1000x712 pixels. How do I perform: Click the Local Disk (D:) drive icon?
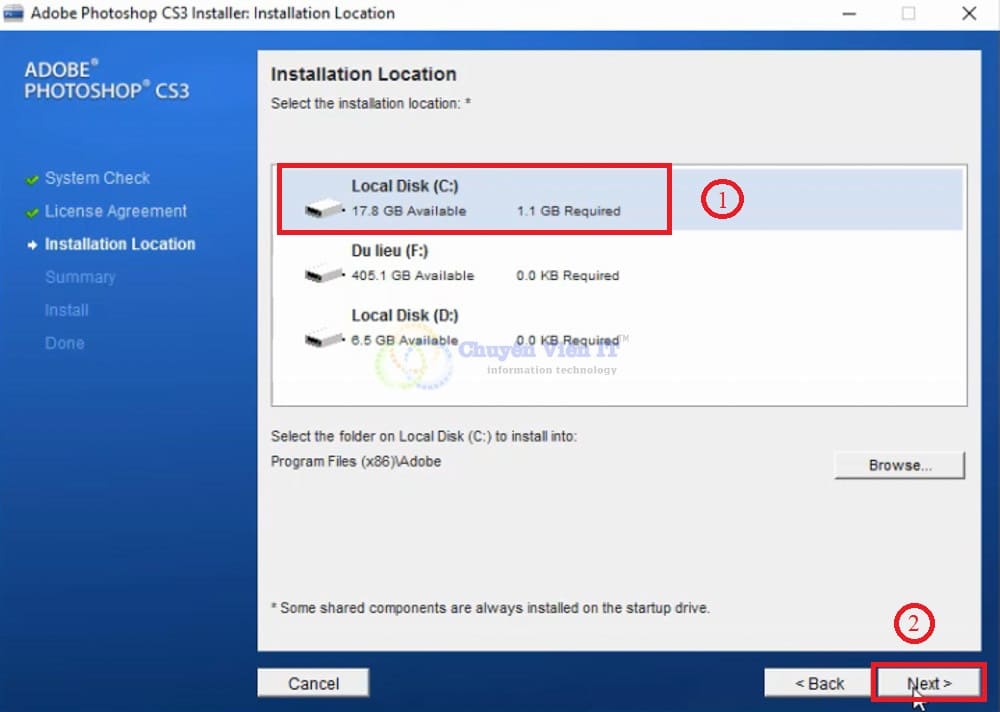pos(324,338)
